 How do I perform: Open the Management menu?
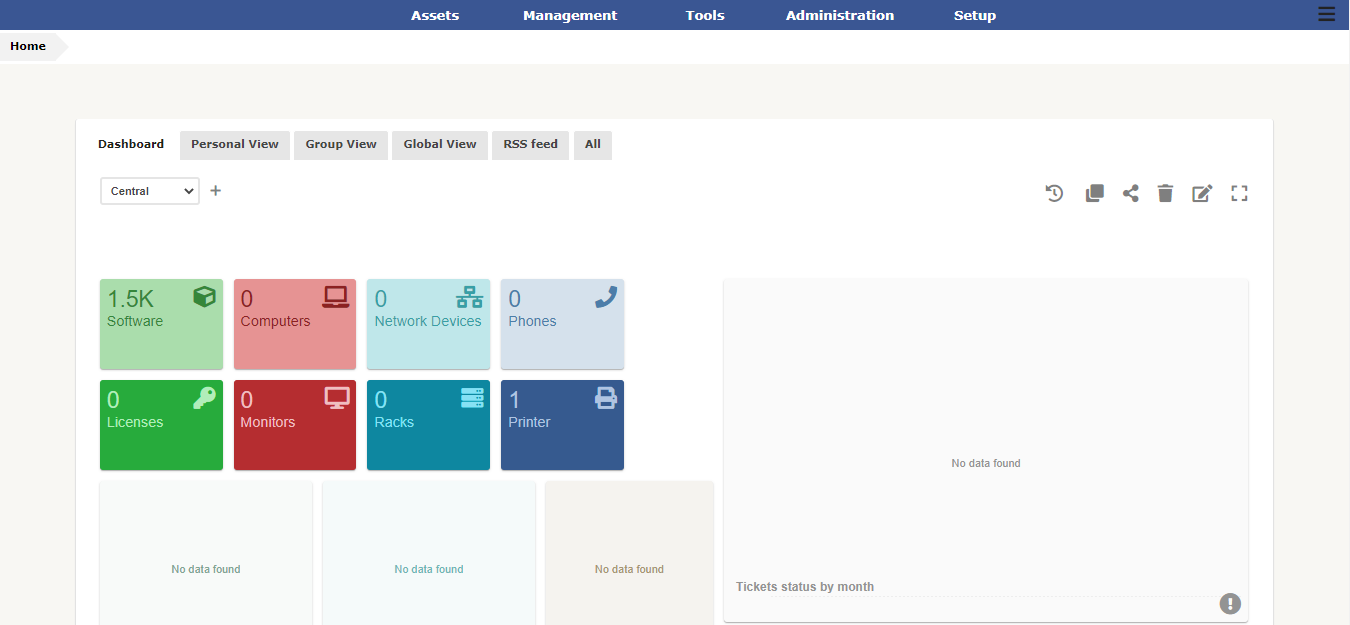pyautogui.click(x=570, y=15)
